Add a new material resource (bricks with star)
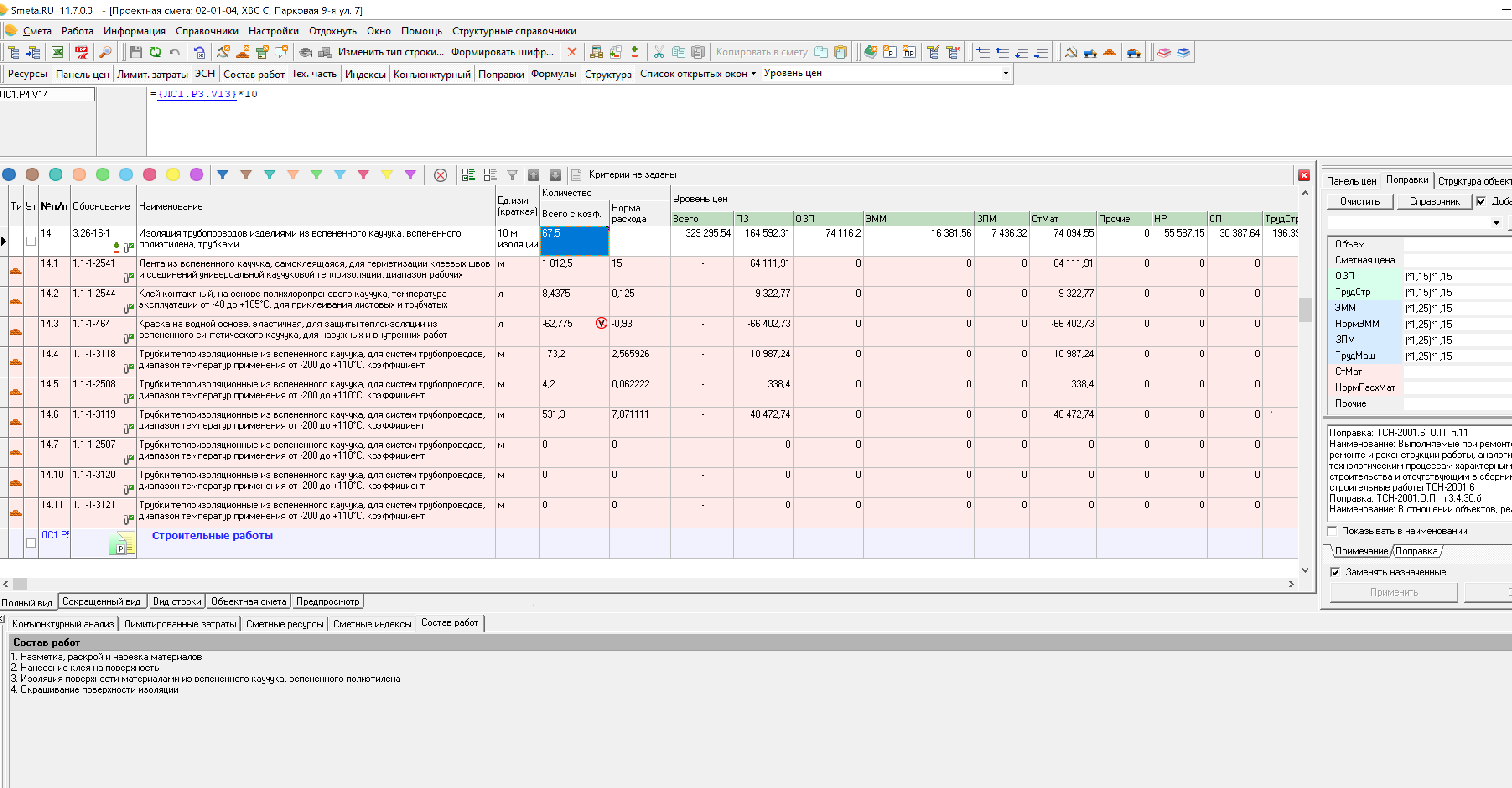 pos(243,52)
